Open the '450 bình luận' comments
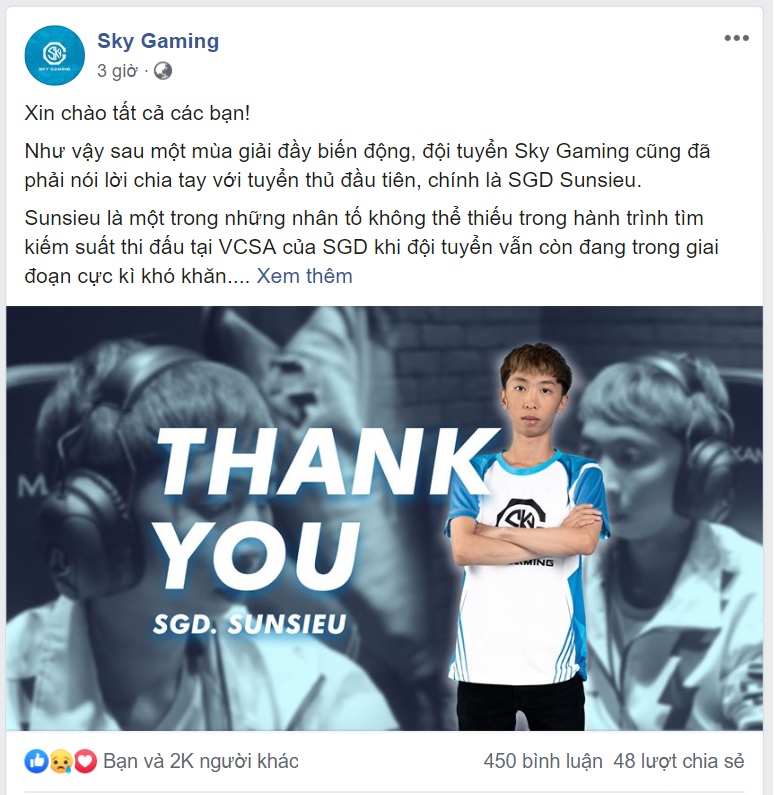Screen dimensions: 774x795 pos(543,761)
